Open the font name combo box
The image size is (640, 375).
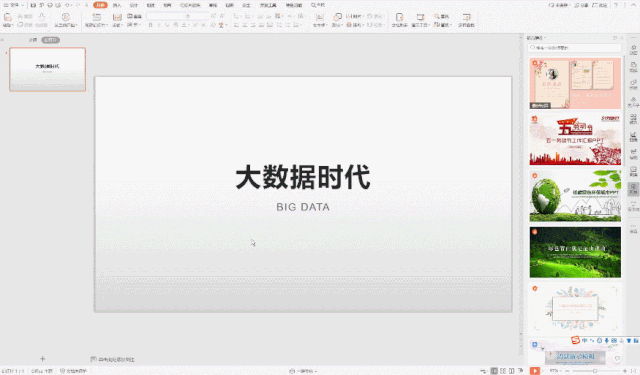click(x=166, y=16)
